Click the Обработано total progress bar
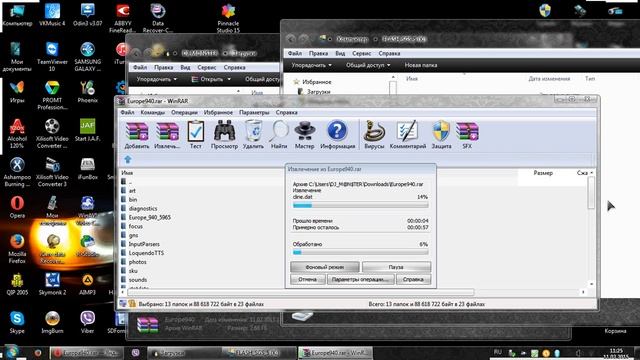Image resolution: width=640 pixels, height=360 pixels. [360, 253]
